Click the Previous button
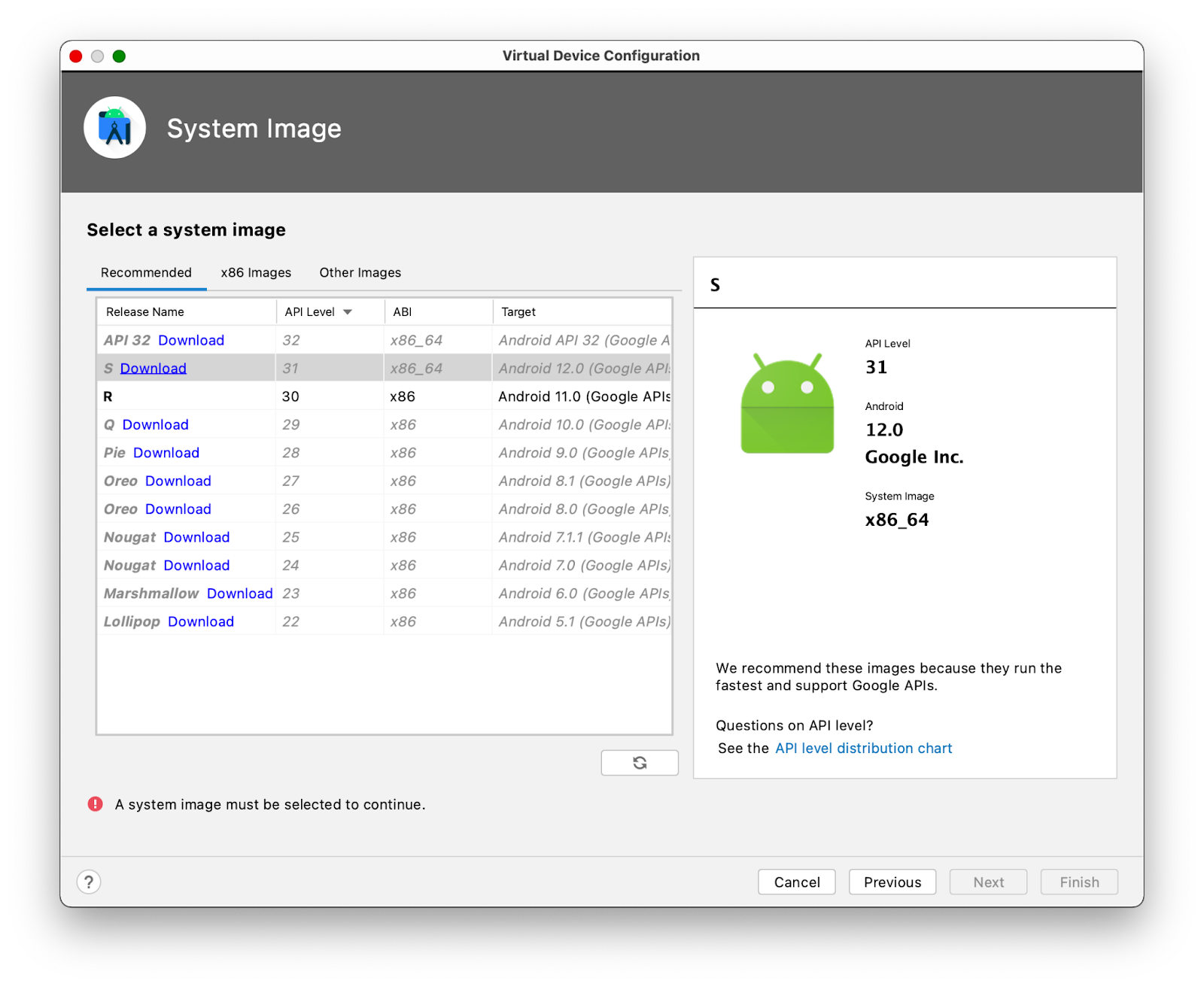1204x987 pixels. click(892, 882)
